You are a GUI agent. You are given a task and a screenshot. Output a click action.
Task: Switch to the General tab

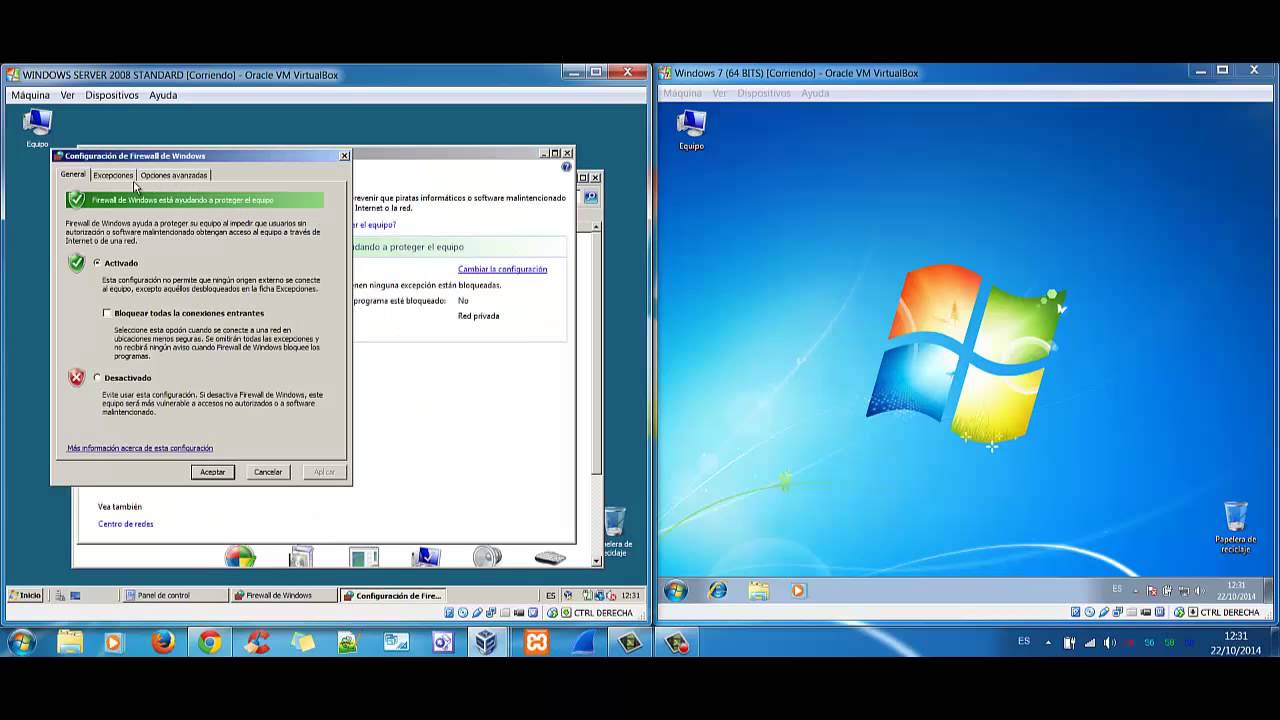[73, 174]
